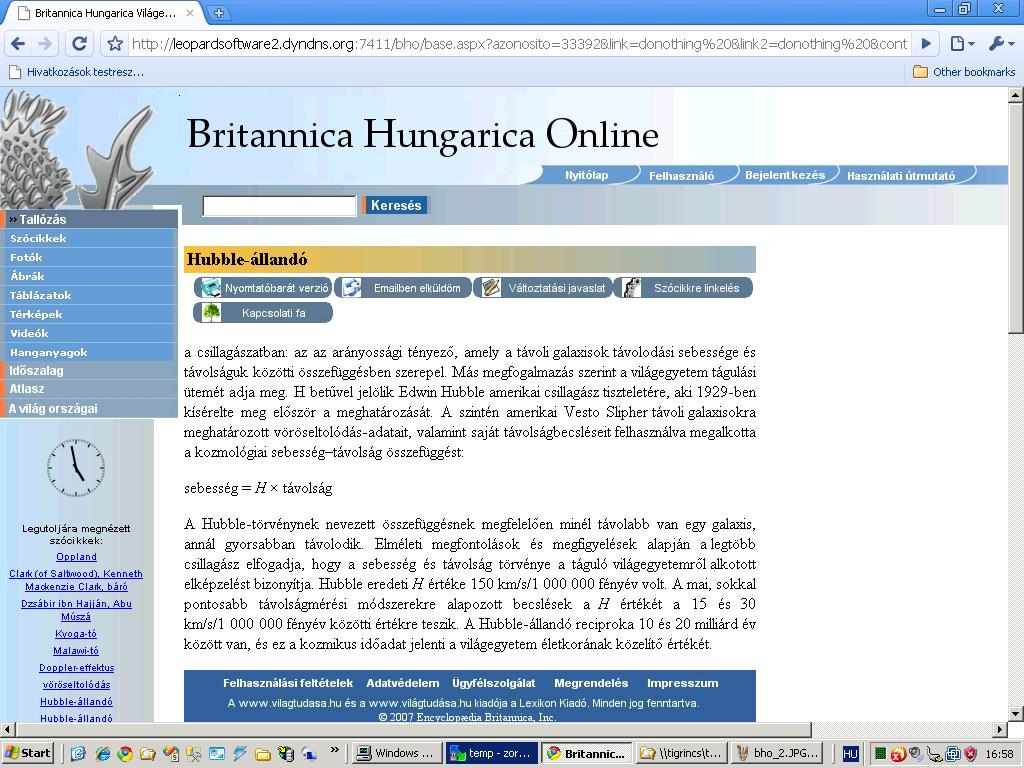Open Használati útmutató tab
The width and height of the screenshot is (1024, 768).
901,176
